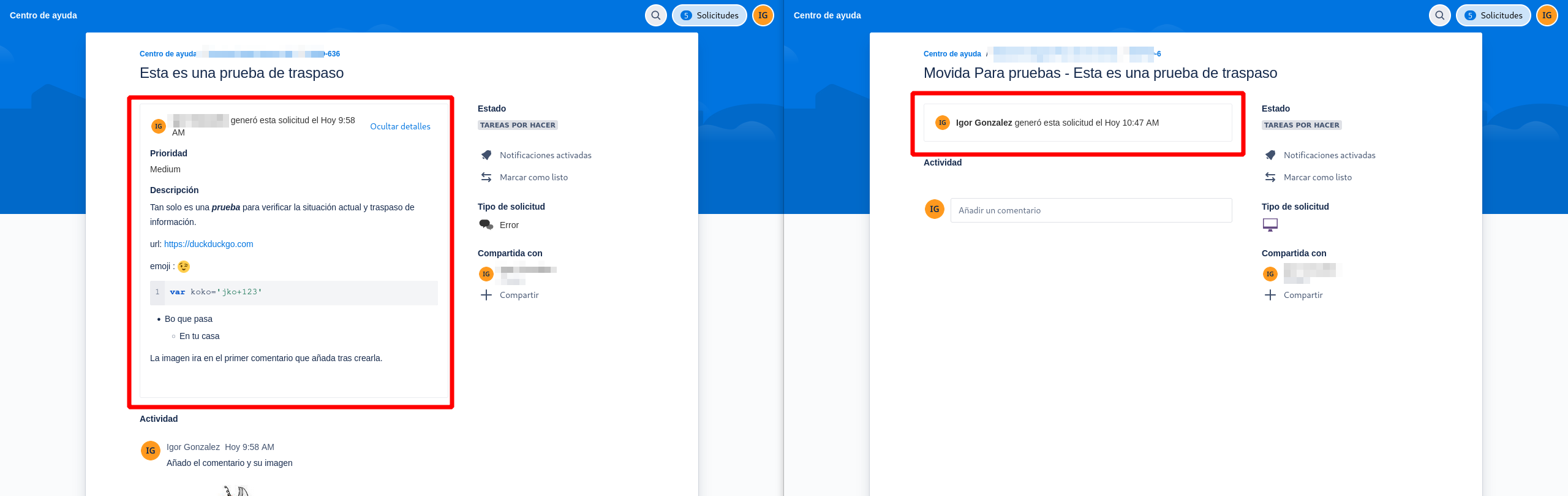Focus the Añadir un comentario field

click(x=1091, y=210)
